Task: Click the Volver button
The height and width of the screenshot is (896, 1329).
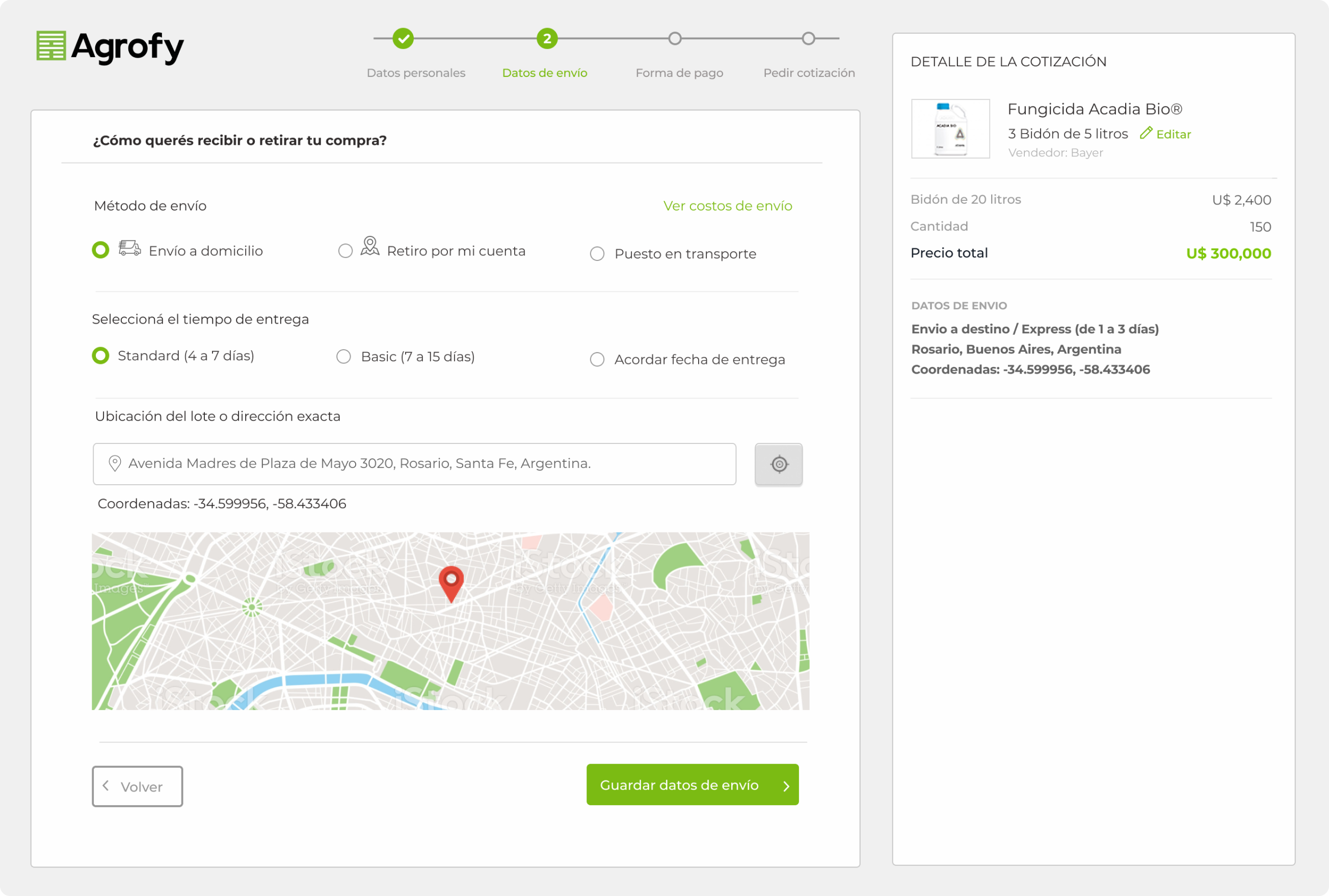Action: [137, 786]
